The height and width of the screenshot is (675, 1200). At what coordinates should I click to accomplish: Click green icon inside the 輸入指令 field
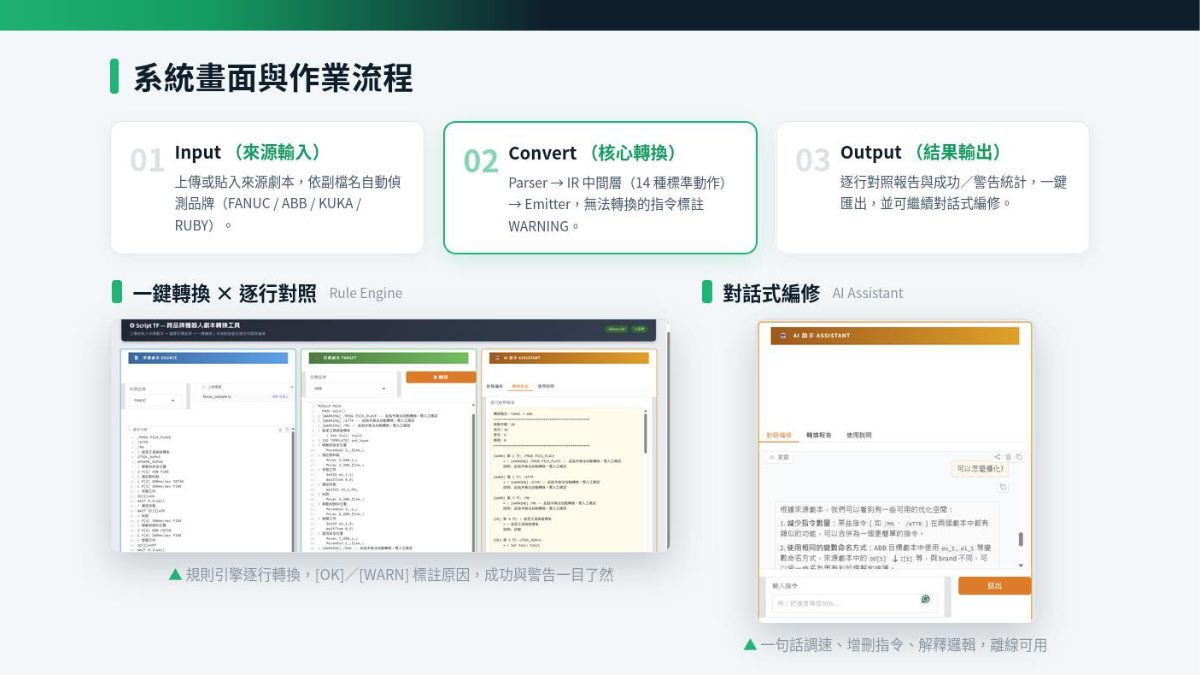(925, 599)
